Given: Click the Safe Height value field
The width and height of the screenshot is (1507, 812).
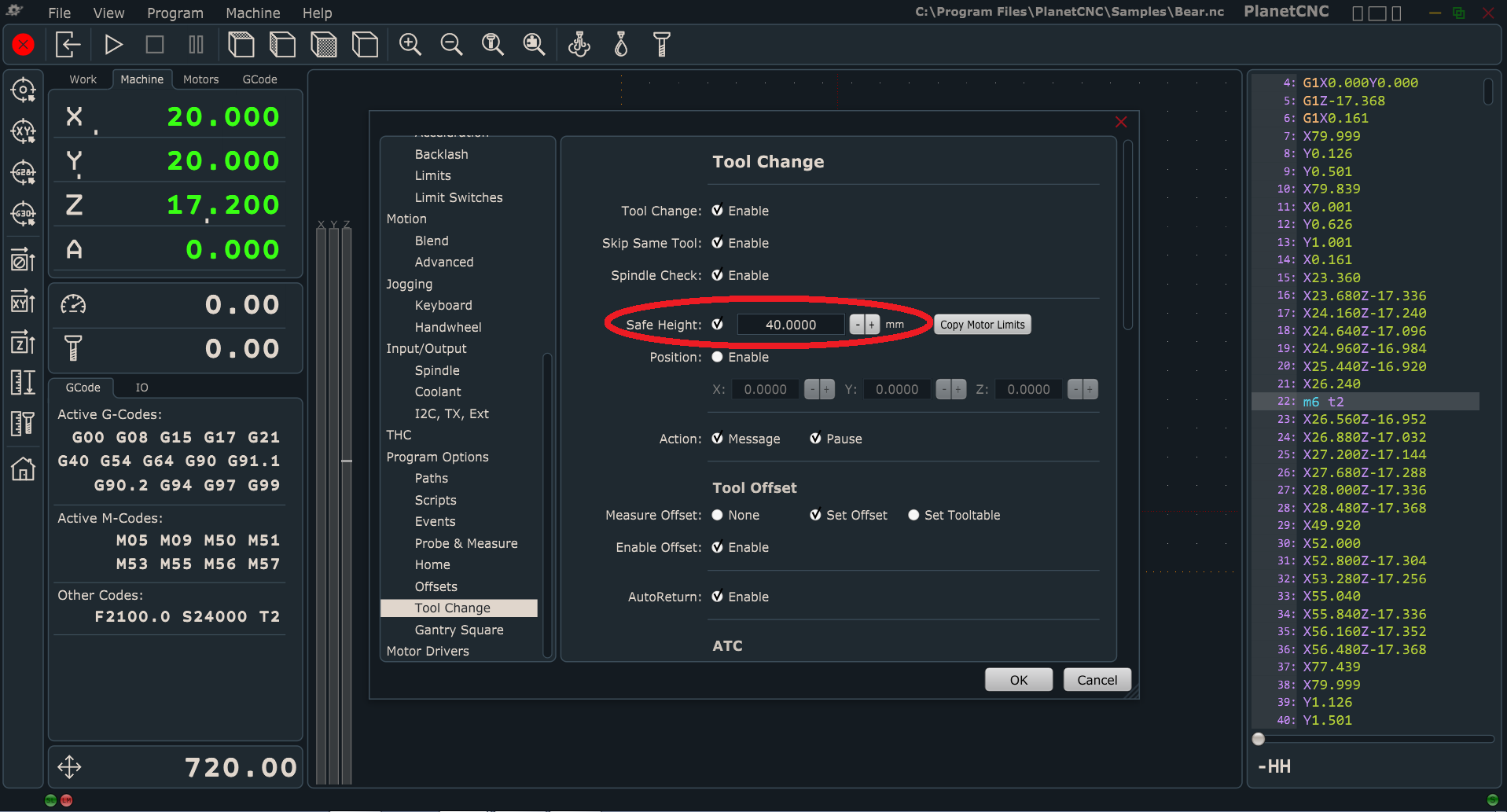Looking at the screenshot, I should (x=790, y=325).
